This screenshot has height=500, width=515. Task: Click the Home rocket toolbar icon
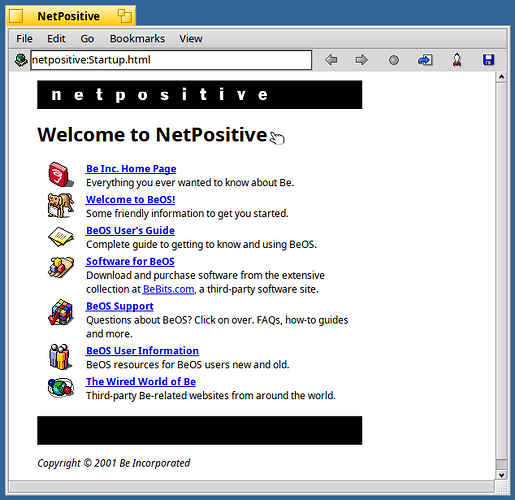(457, 60)
